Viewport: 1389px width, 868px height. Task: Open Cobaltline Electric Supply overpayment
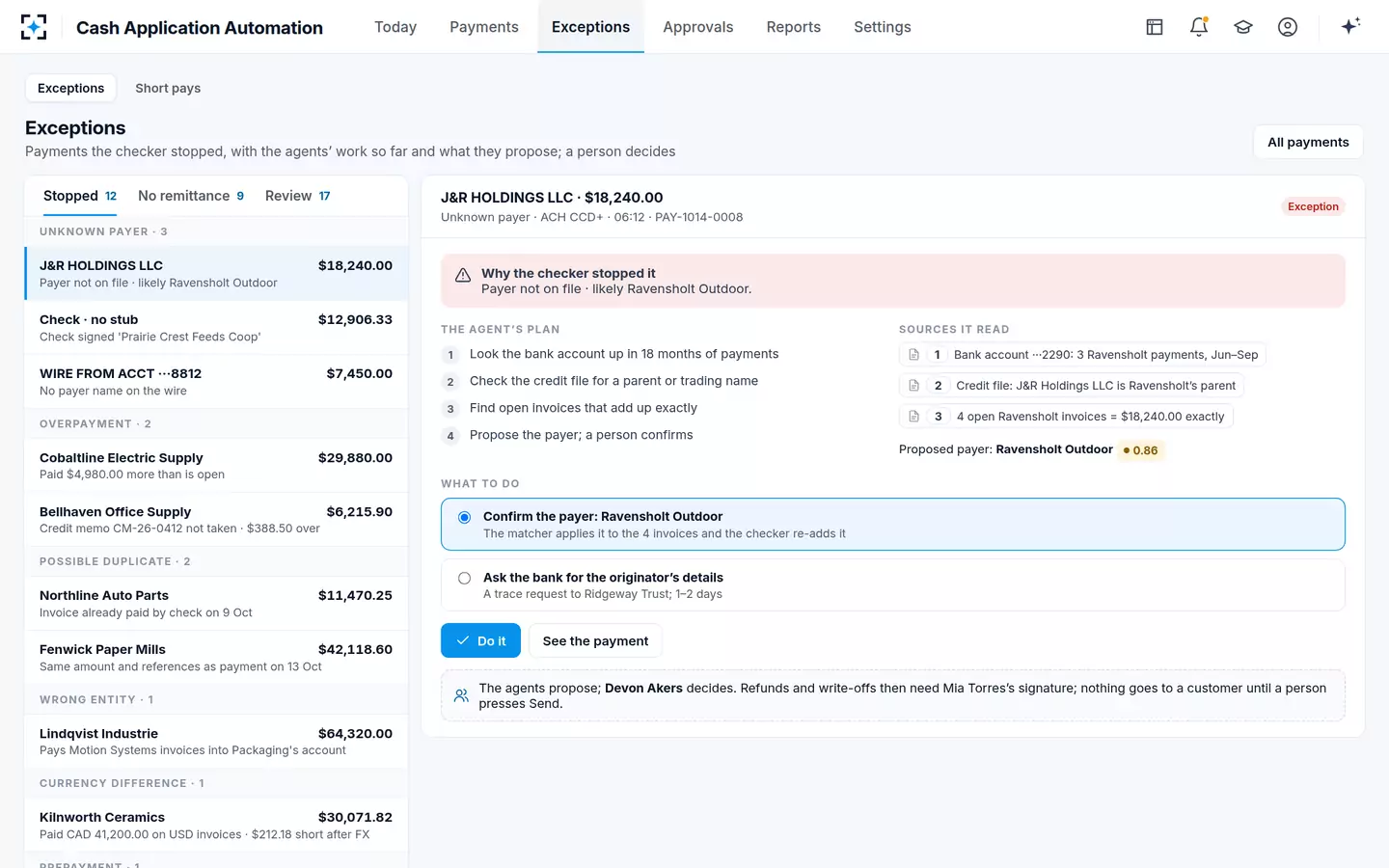(216, 466)
